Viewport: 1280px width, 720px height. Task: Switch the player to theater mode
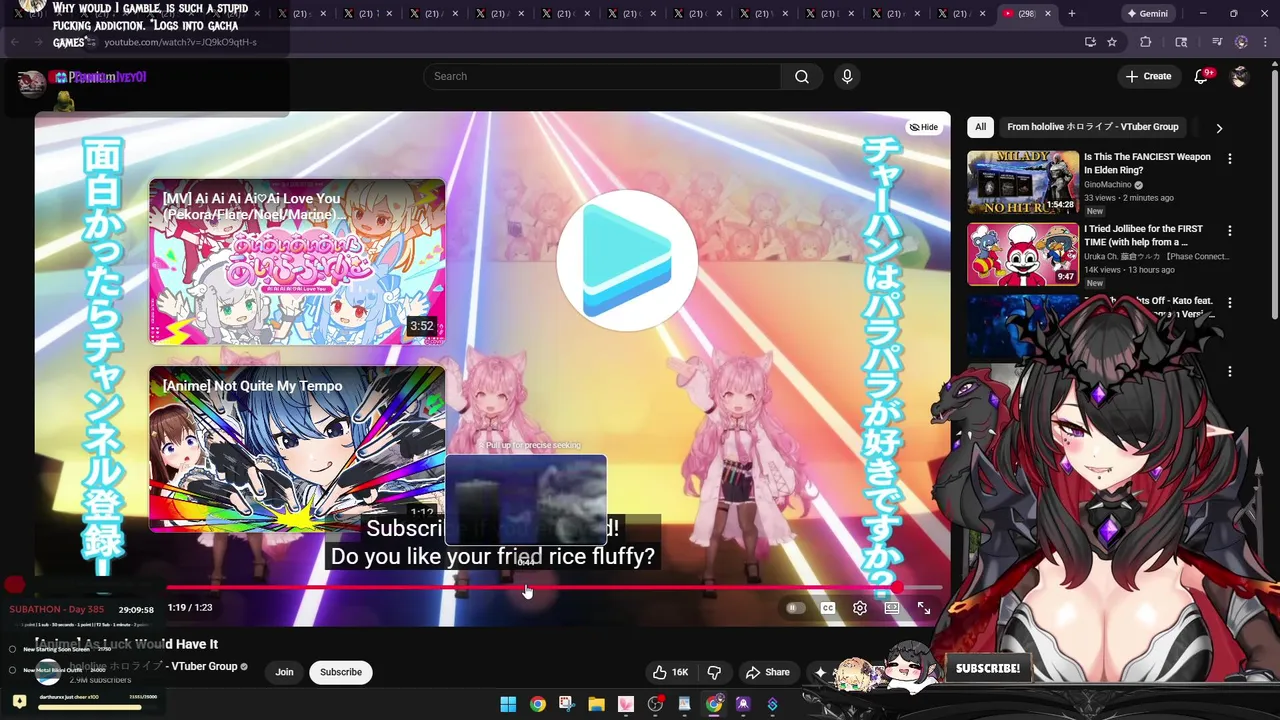point(892,608)
